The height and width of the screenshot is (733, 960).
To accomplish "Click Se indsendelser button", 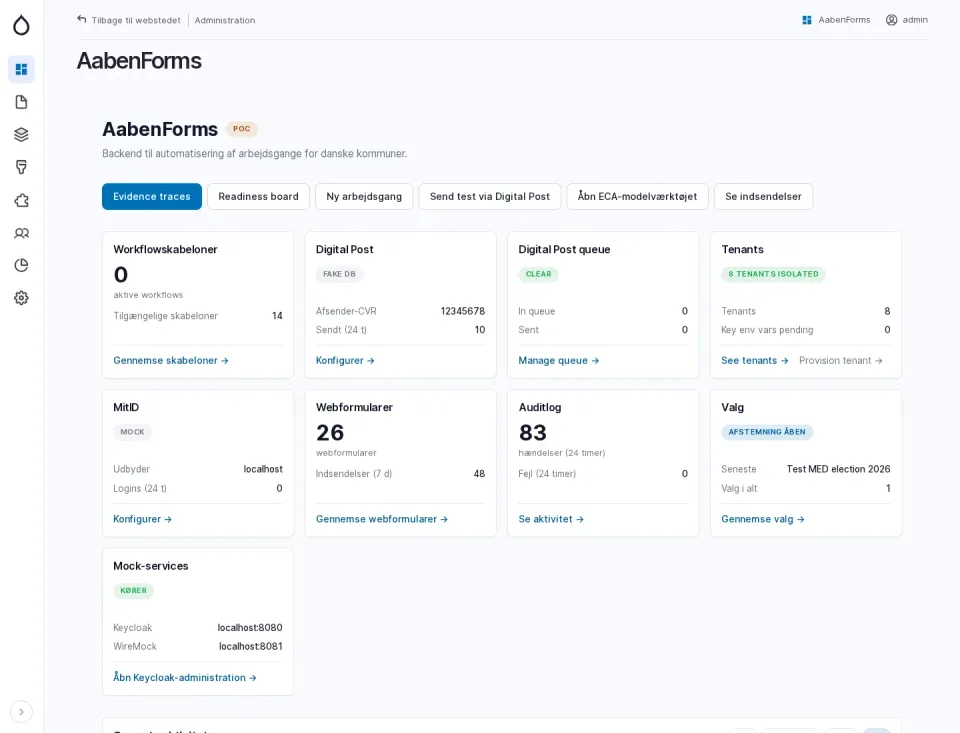I will [x=763, y=197].
